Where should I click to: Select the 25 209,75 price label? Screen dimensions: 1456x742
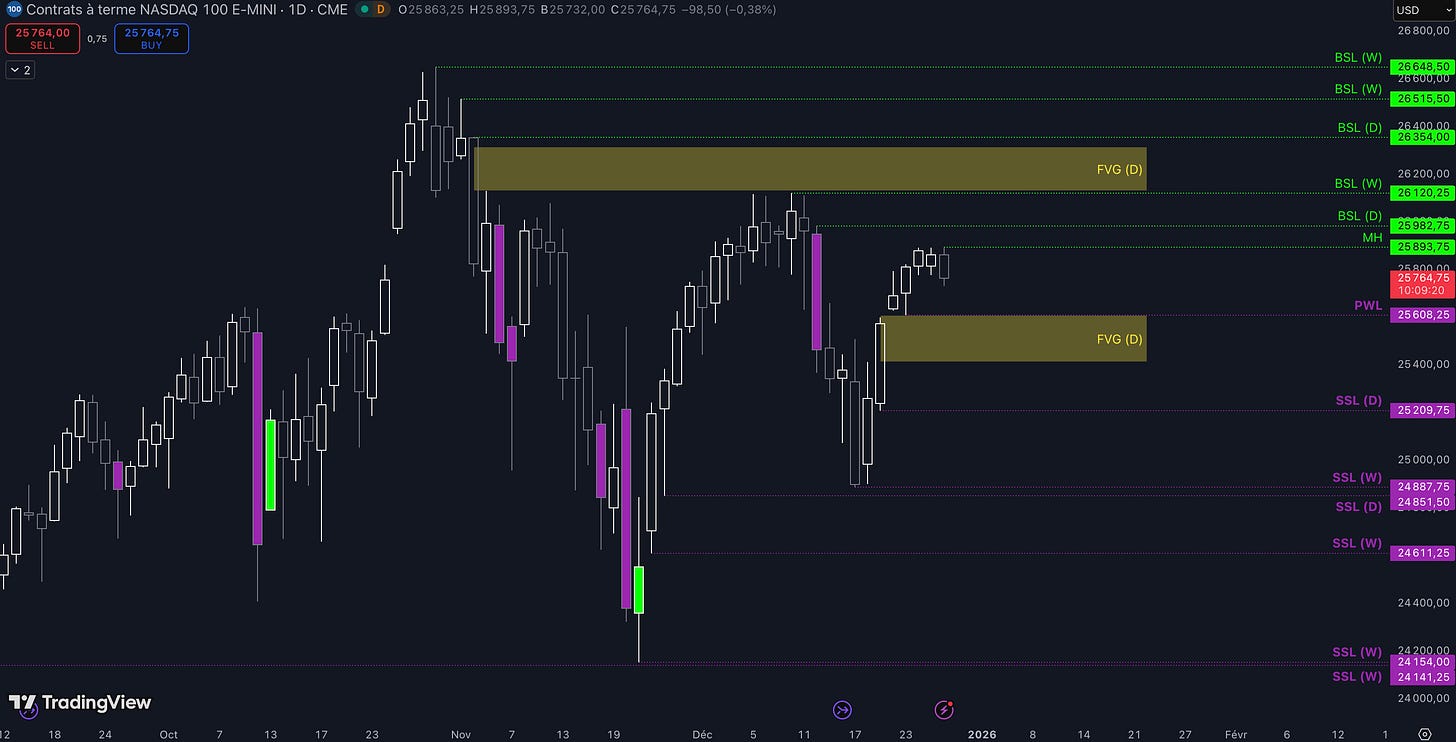[x=1422, y=411]
